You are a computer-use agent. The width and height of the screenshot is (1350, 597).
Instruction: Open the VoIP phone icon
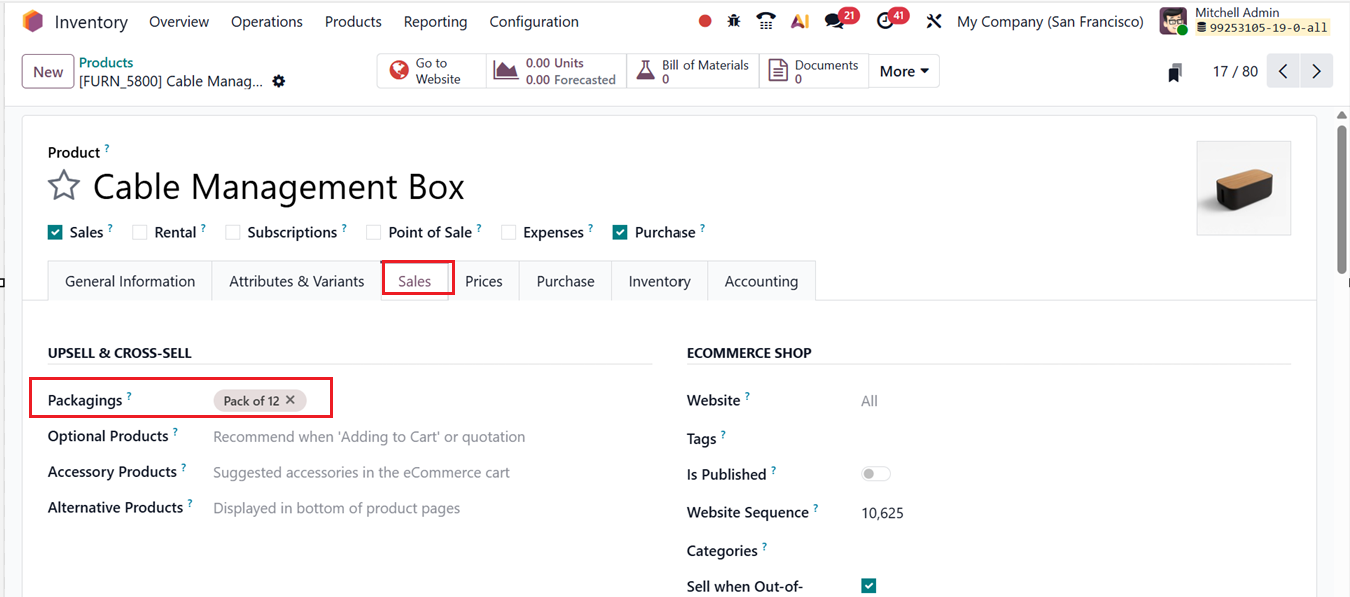[x=766, y=21]
